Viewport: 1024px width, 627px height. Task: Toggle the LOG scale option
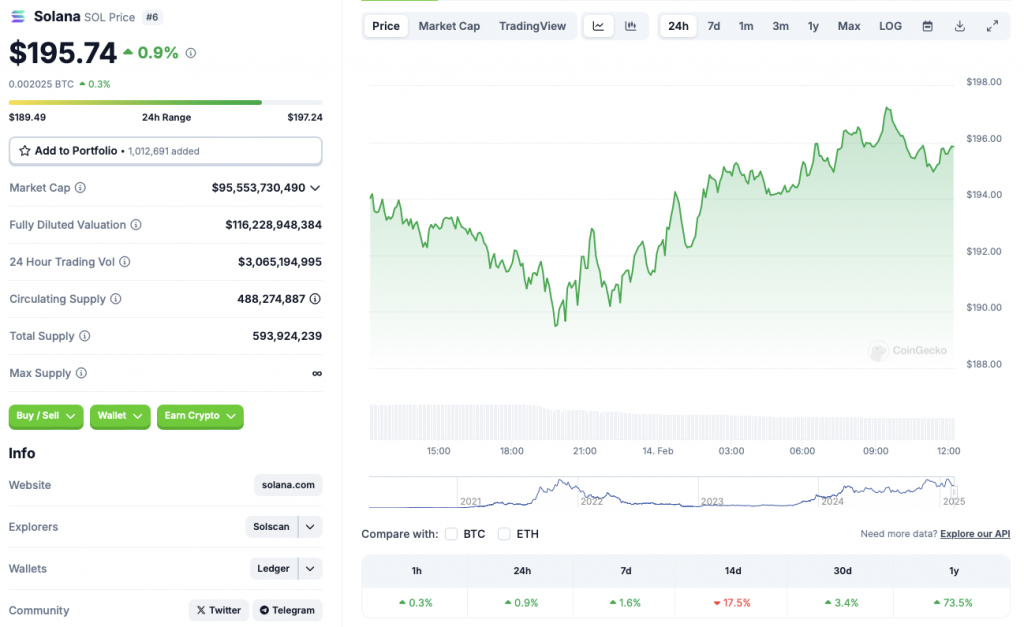[x=890, y=26]
